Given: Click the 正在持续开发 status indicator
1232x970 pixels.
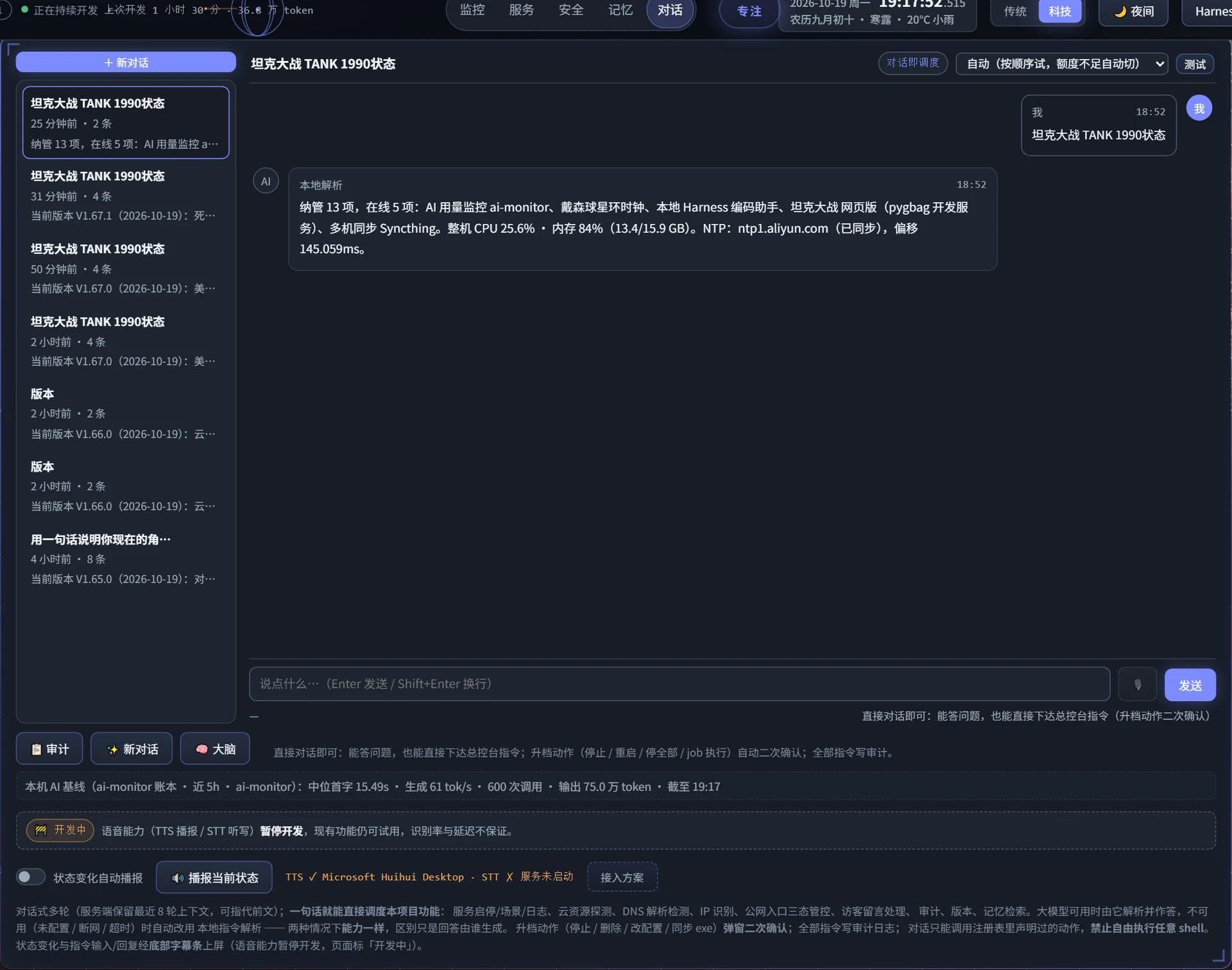Looking at the screenshot, I should [59, 10].
